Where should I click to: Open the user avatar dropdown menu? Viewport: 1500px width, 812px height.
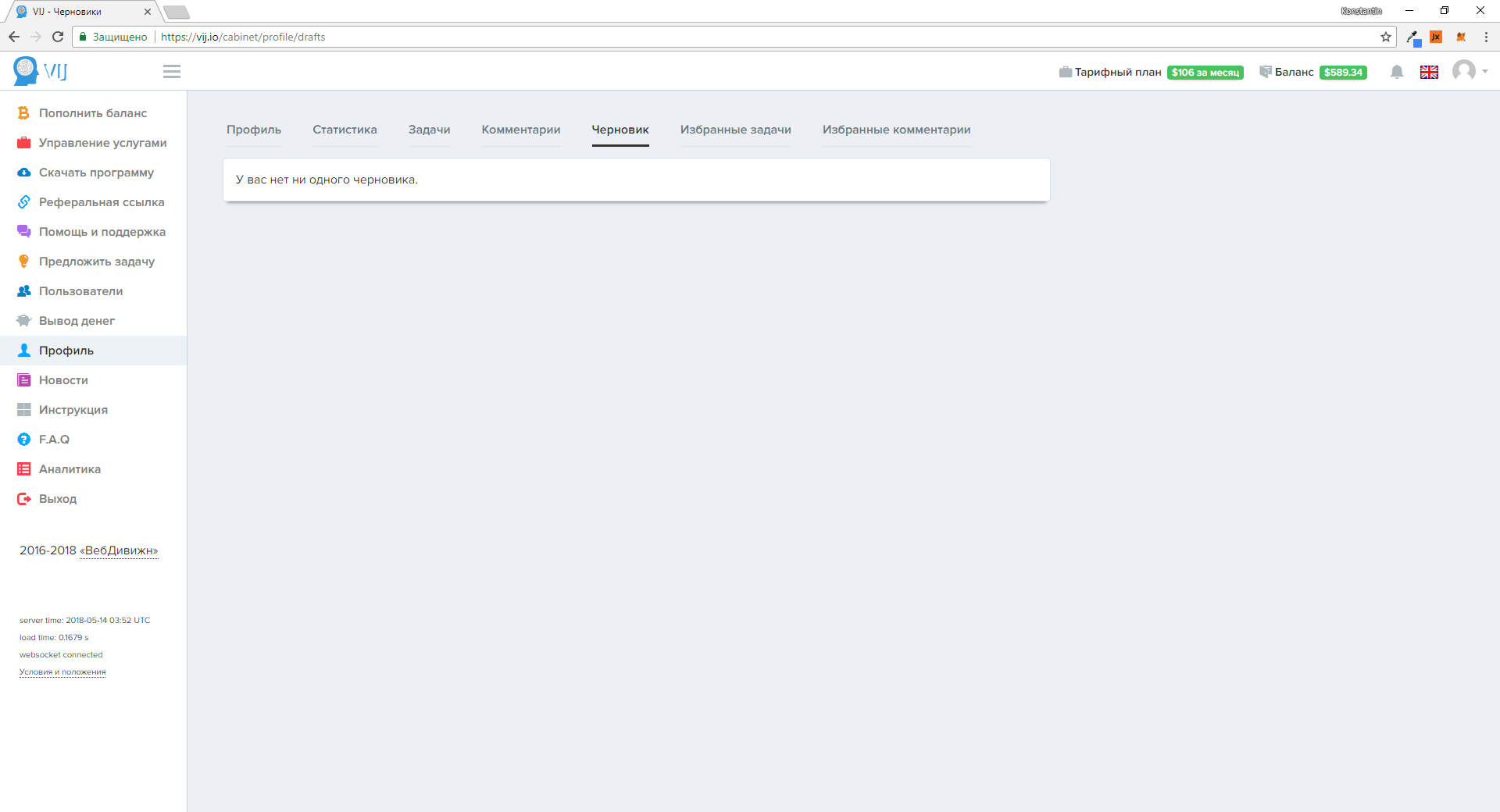(x=1467, y=71)
